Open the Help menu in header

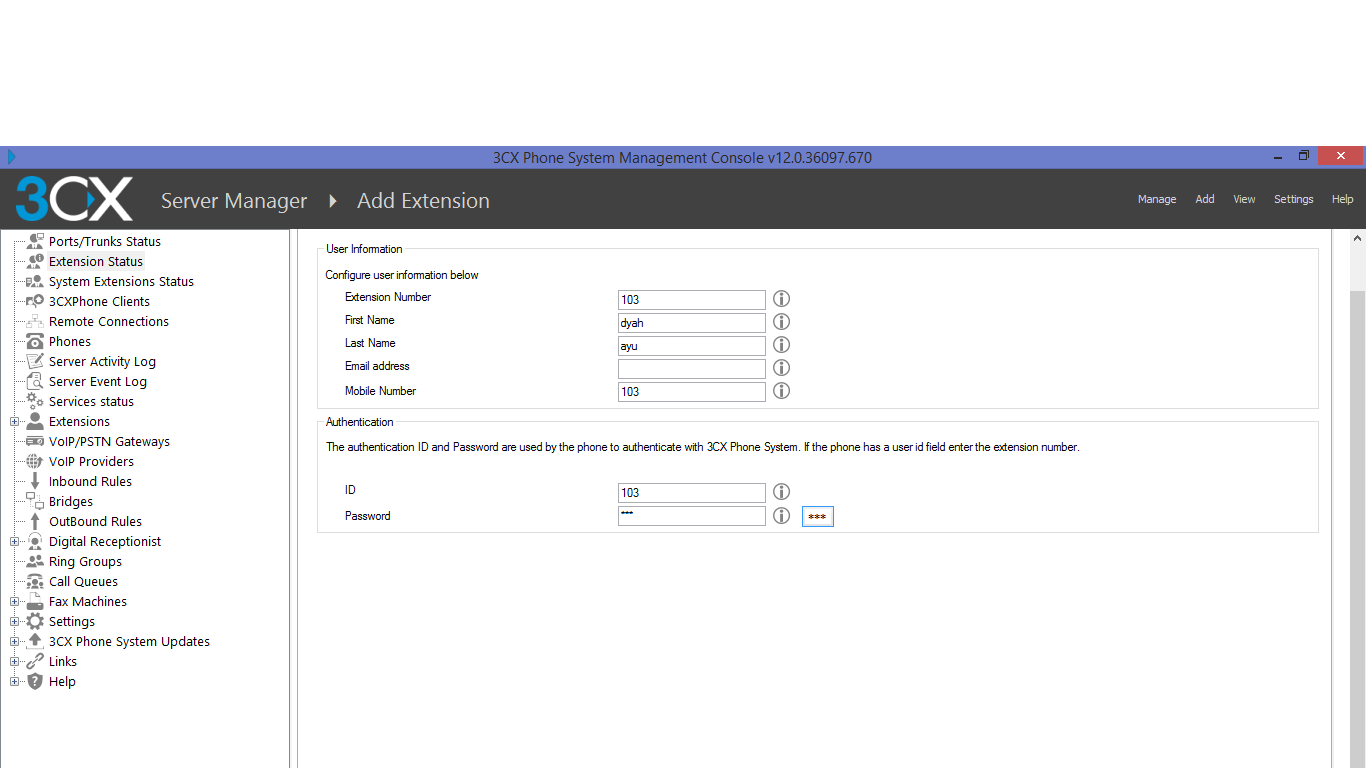[x=1342, y=199]
